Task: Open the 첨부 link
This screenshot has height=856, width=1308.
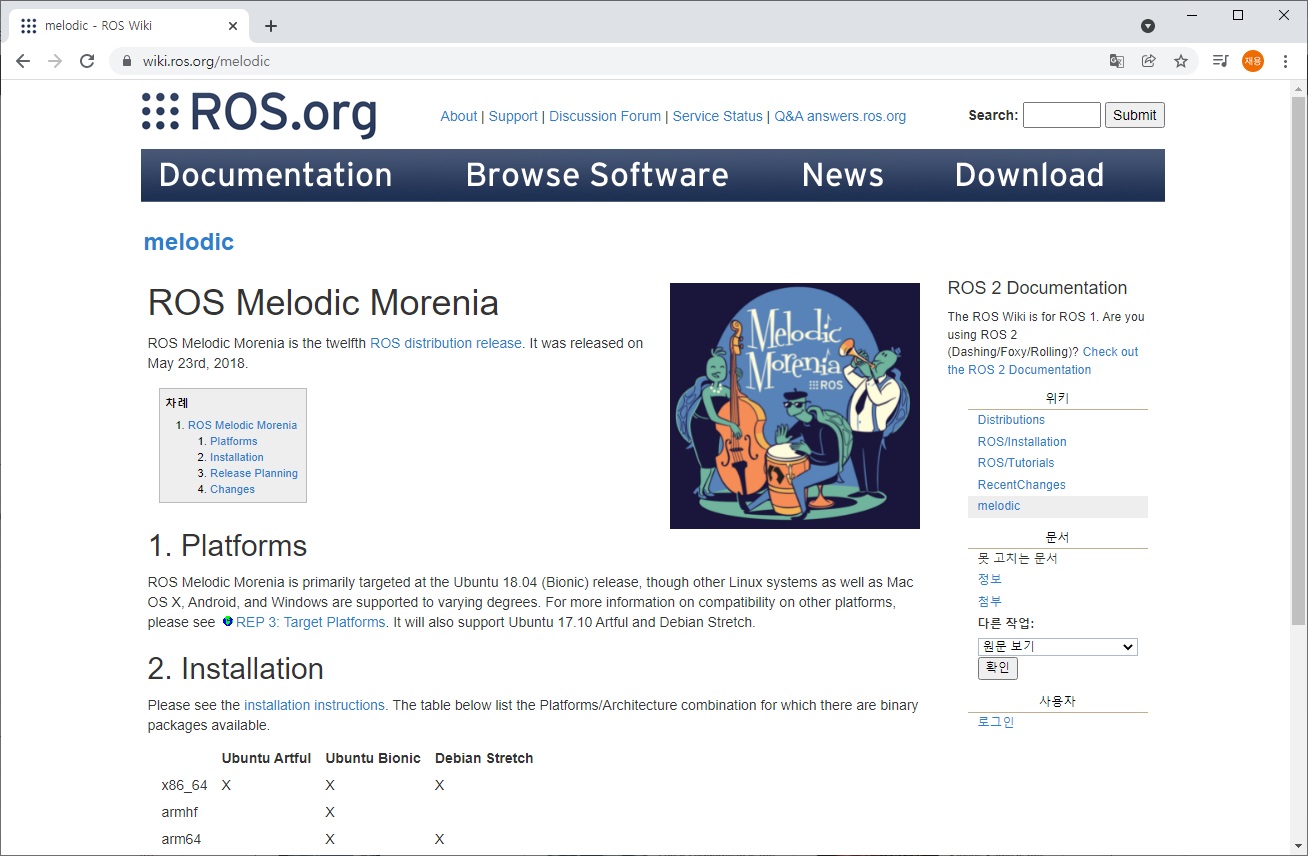Action: (x=989, y=601)
